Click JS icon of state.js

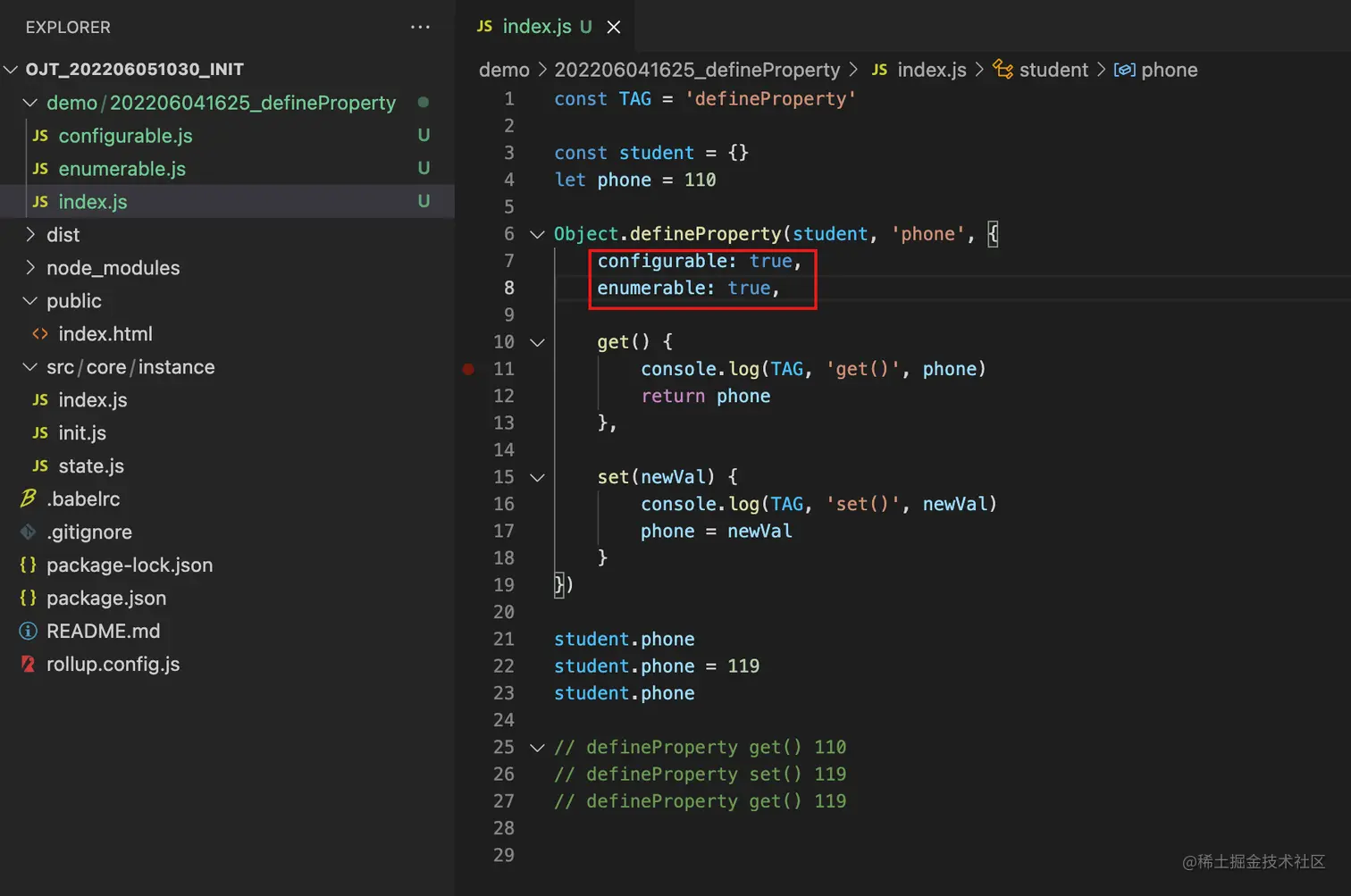[x=40, y=466]
